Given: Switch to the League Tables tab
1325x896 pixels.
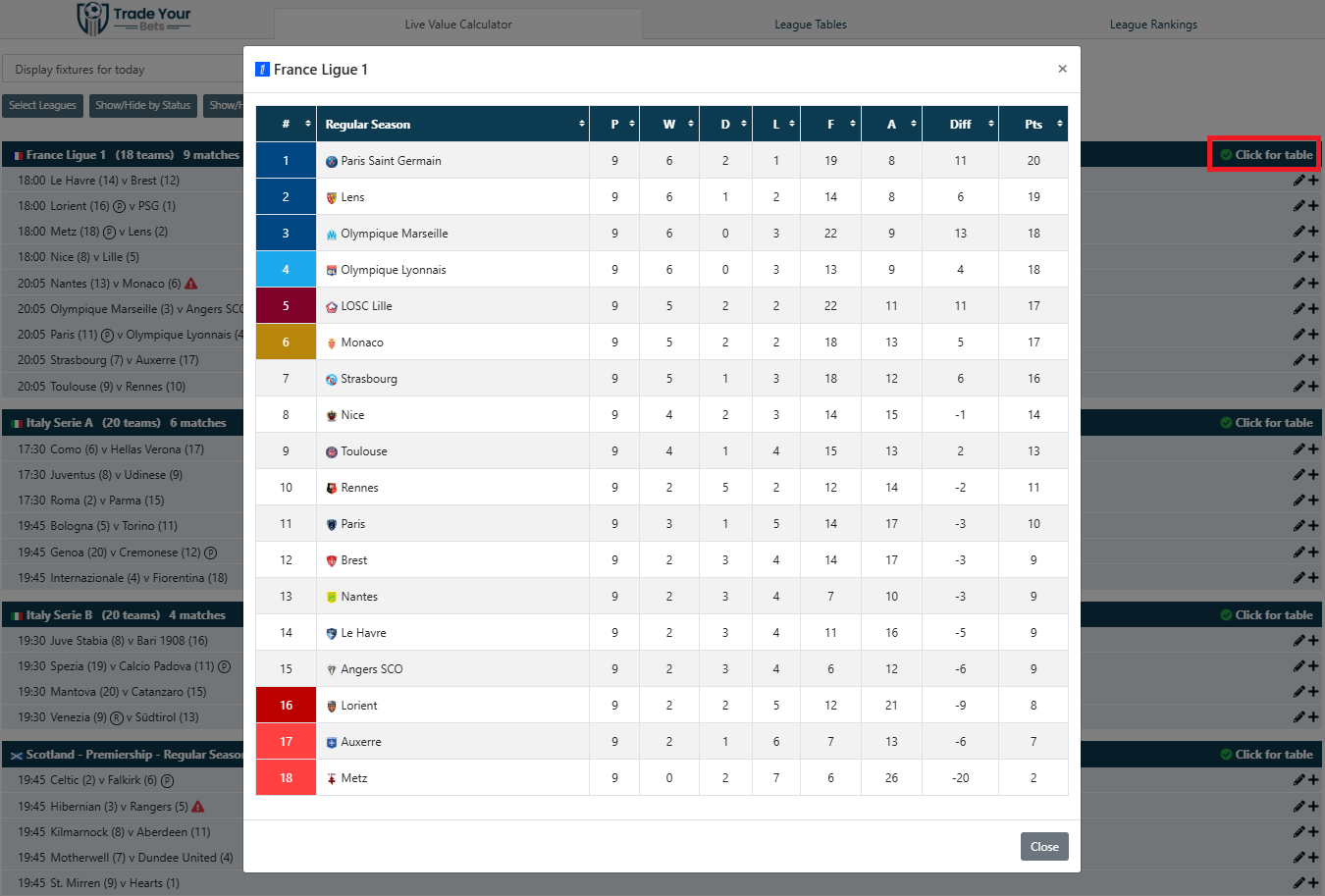Looking at the screenshot, I should [x=810, y=25].
